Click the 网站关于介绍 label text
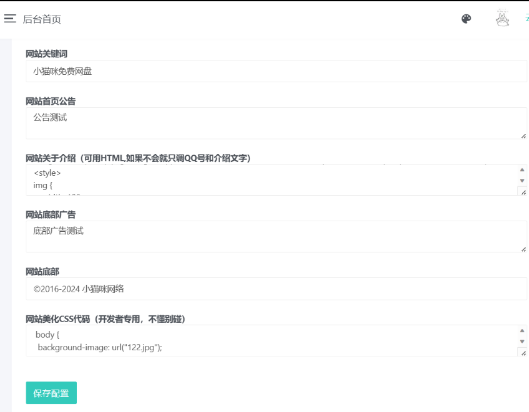This screenshot has height=412, width=529. click(138, 158)
